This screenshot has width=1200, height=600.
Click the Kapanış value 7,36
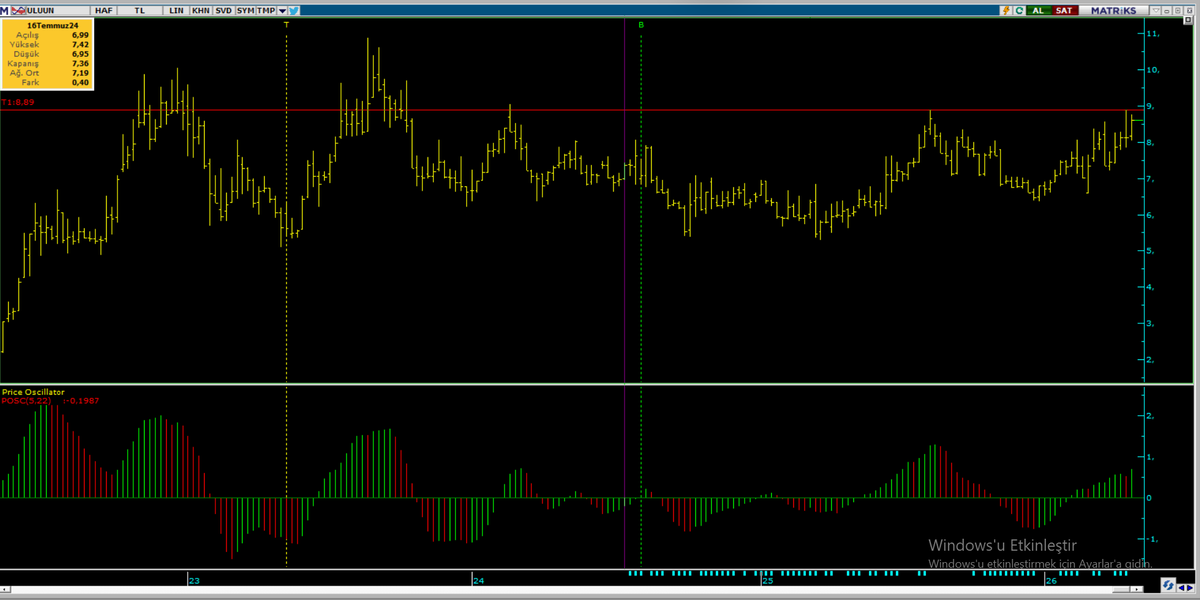click(80, 63)
